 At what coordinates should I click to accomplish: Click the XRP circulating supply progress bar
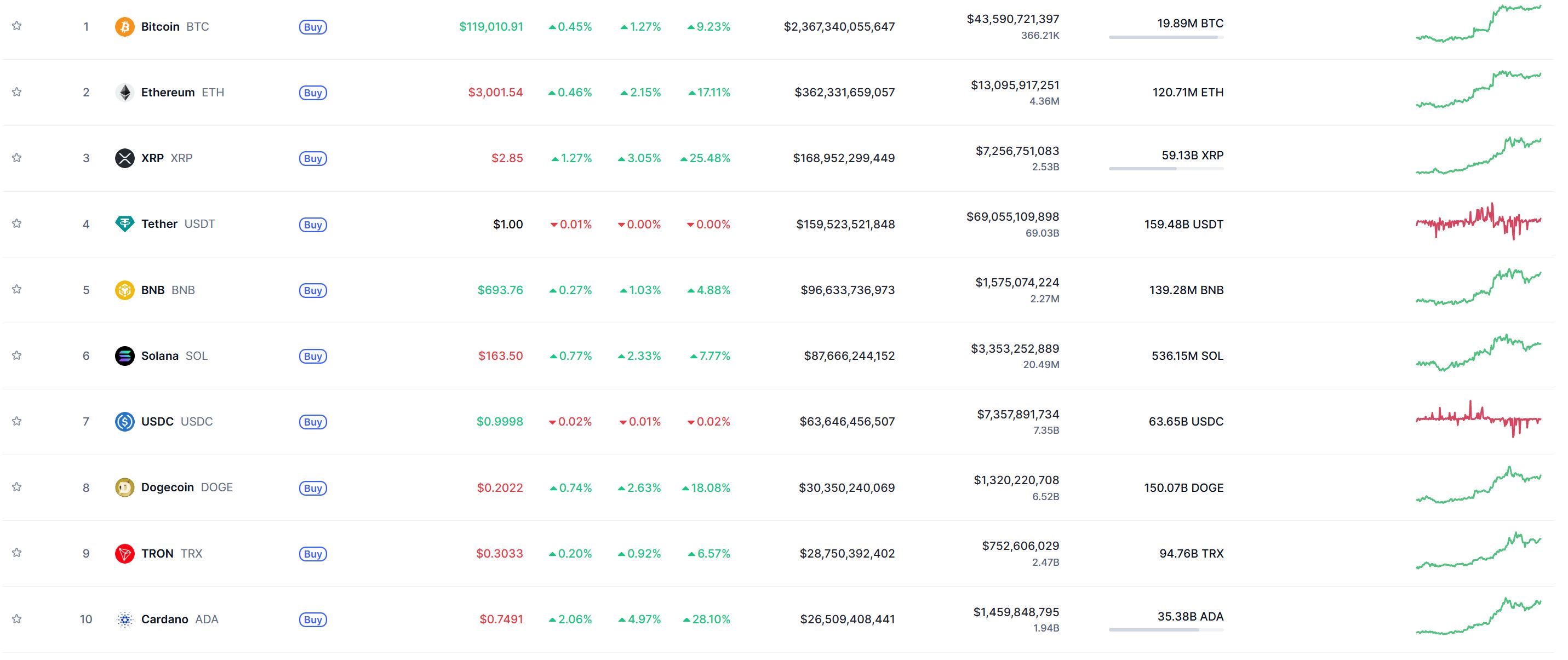pyautogui.click(x=1166, y=169)
